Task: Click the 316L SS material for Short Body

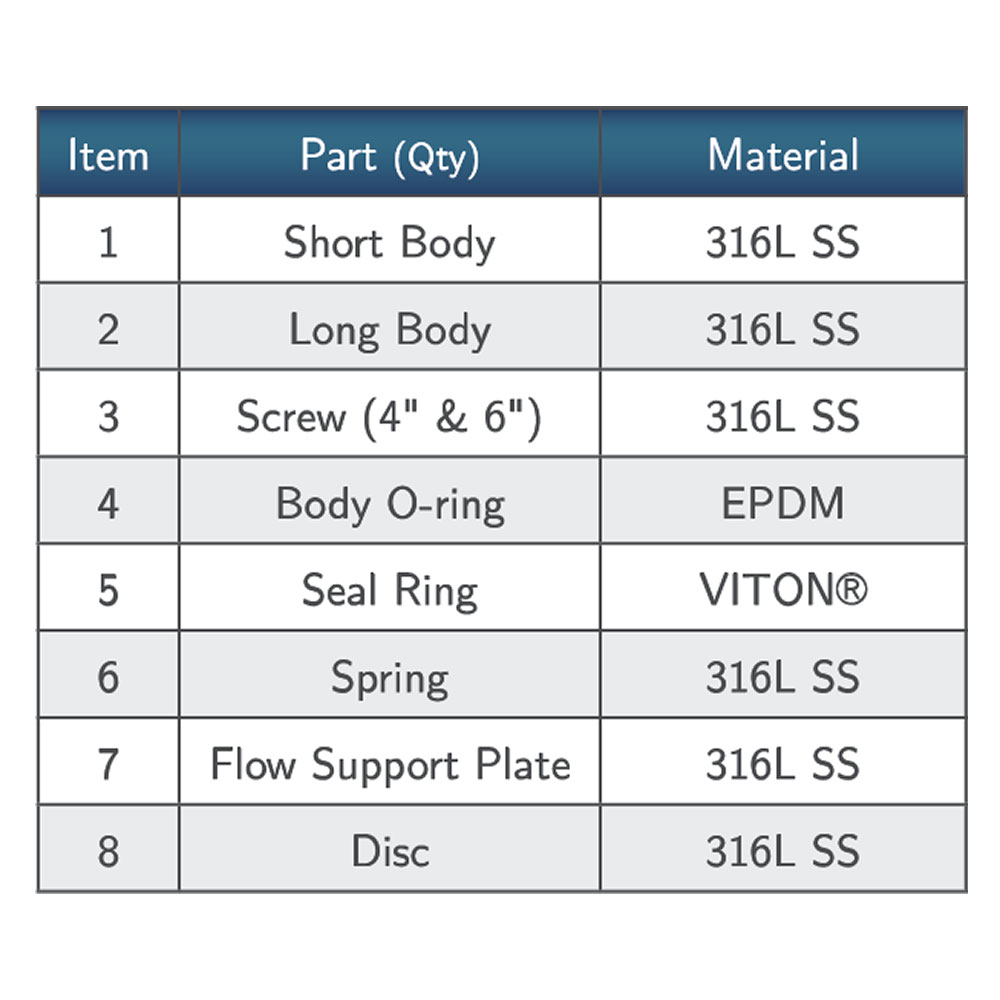Action: (x=783, y=243)
